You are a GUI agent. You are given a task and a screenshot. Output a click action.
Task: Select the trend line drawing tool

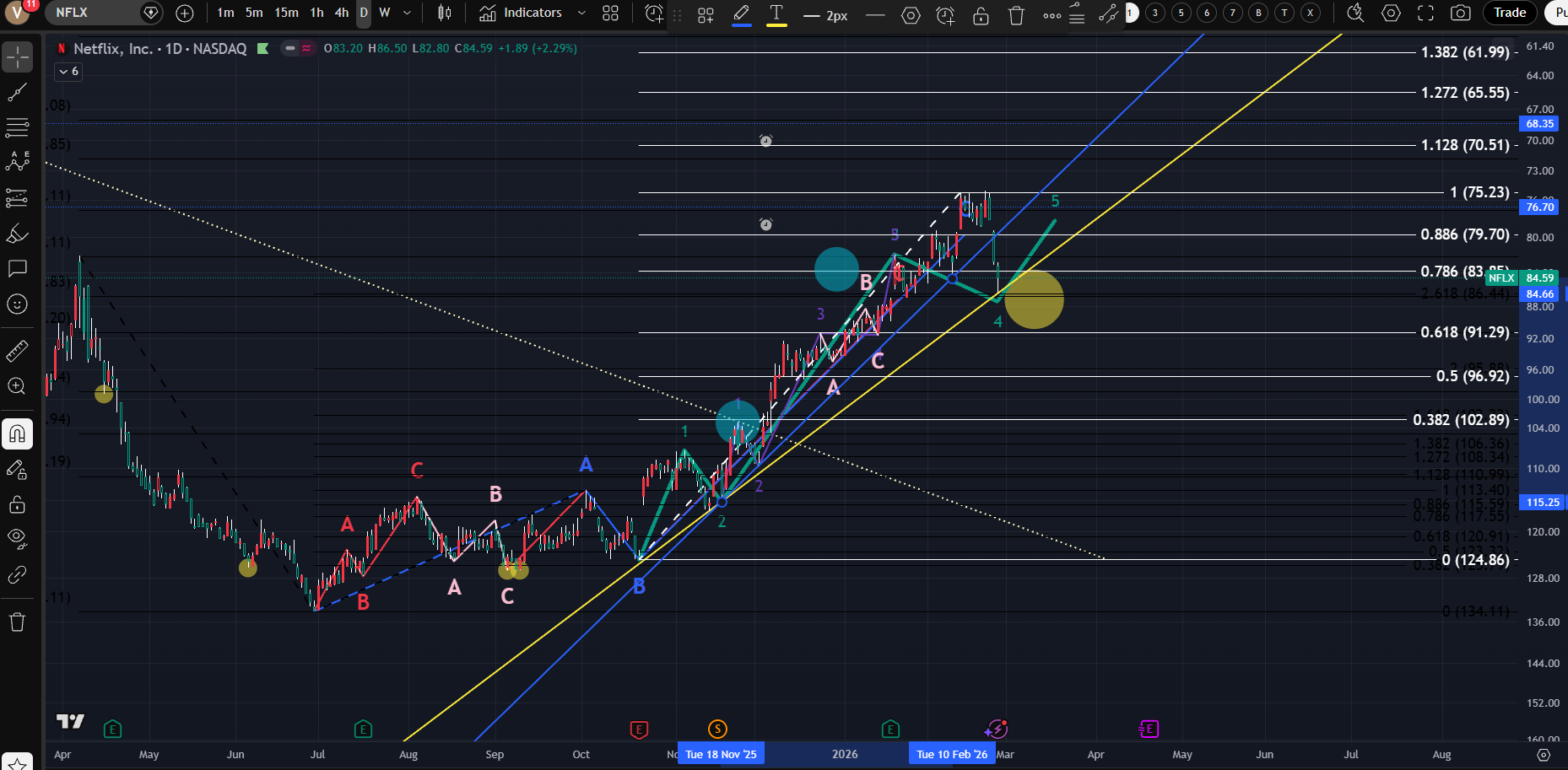[x=17, y=93]
